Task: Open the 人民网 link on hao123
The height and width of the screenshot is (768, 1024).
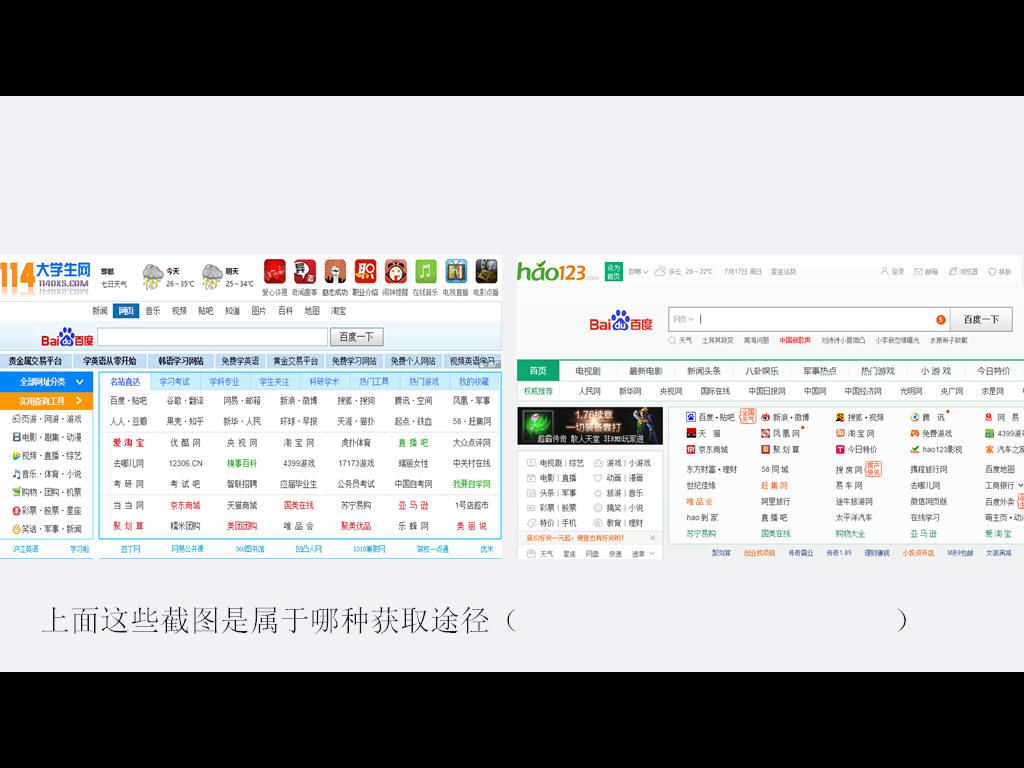Action: [x=589, y=391]
